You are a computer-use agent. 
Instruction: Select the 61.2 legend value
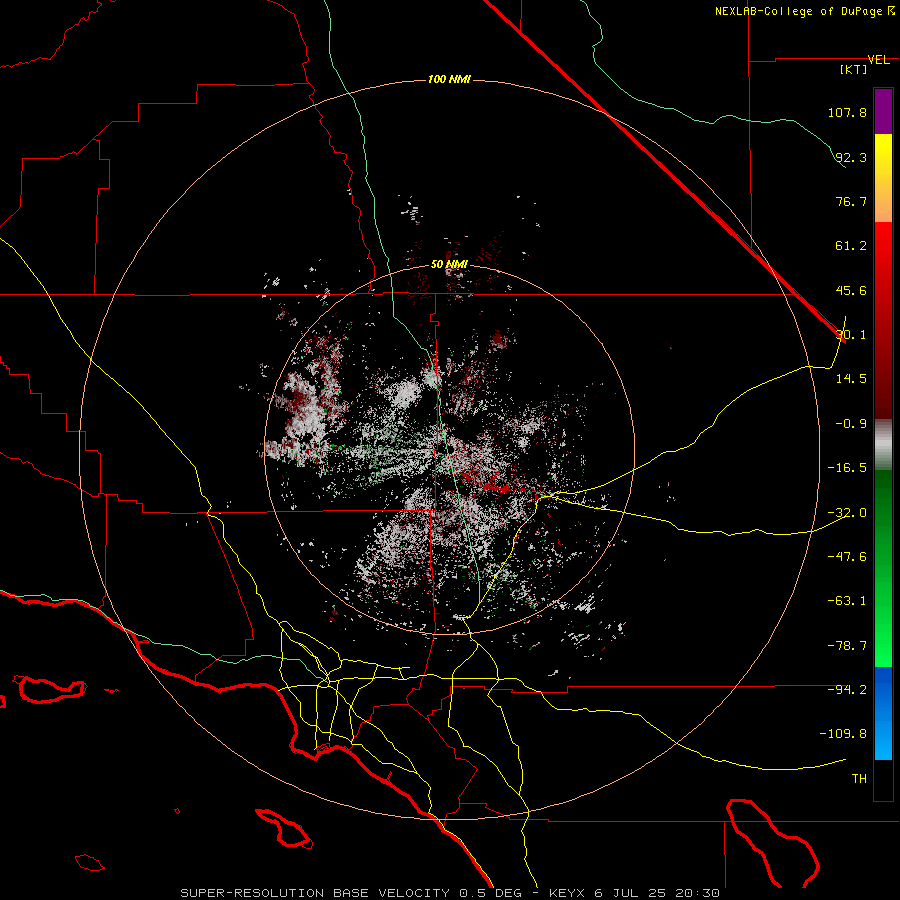(x=851, y=246)
